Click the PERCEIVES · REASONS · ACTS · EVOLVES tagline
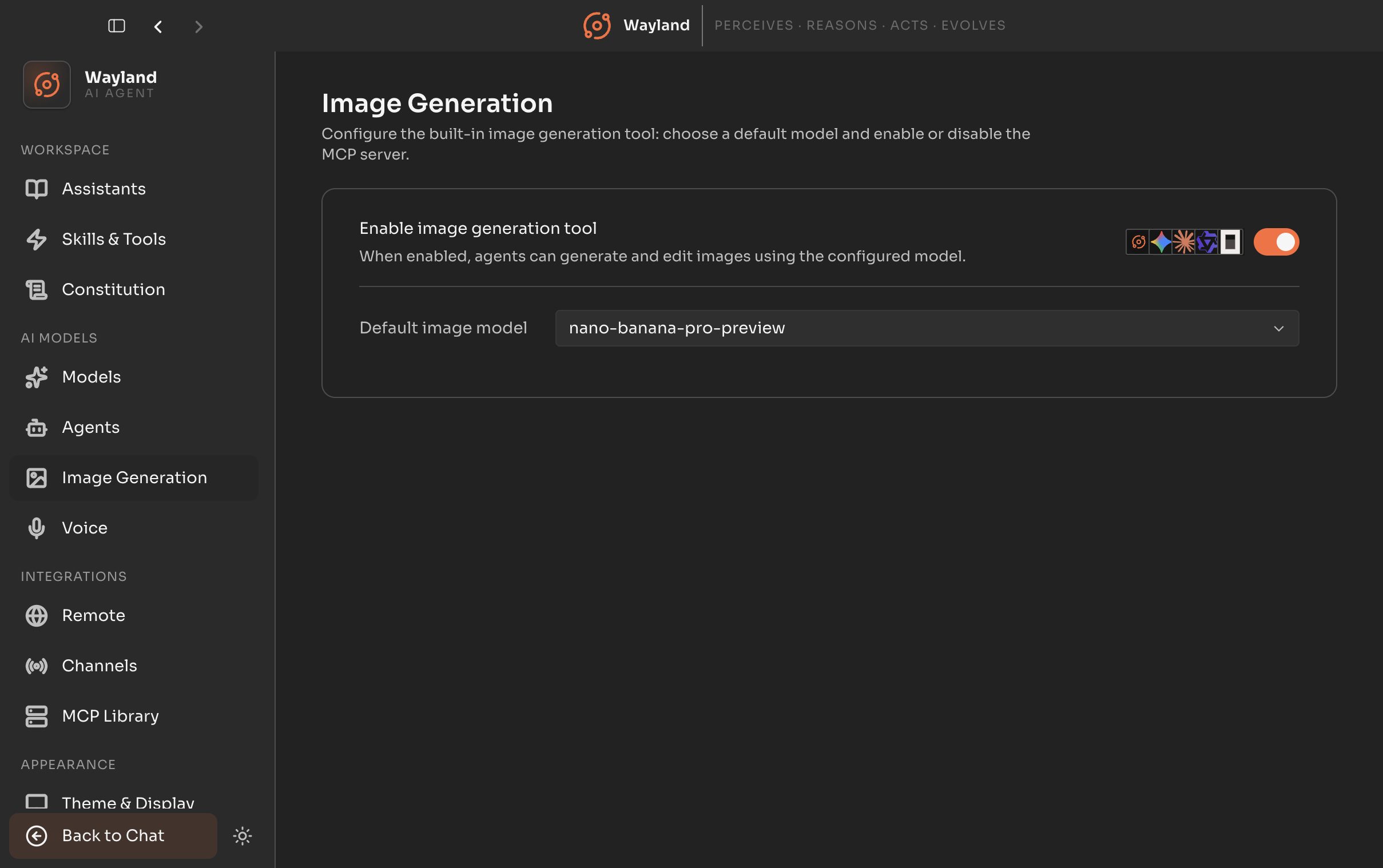1383x868 pixels. coord(860,25)
